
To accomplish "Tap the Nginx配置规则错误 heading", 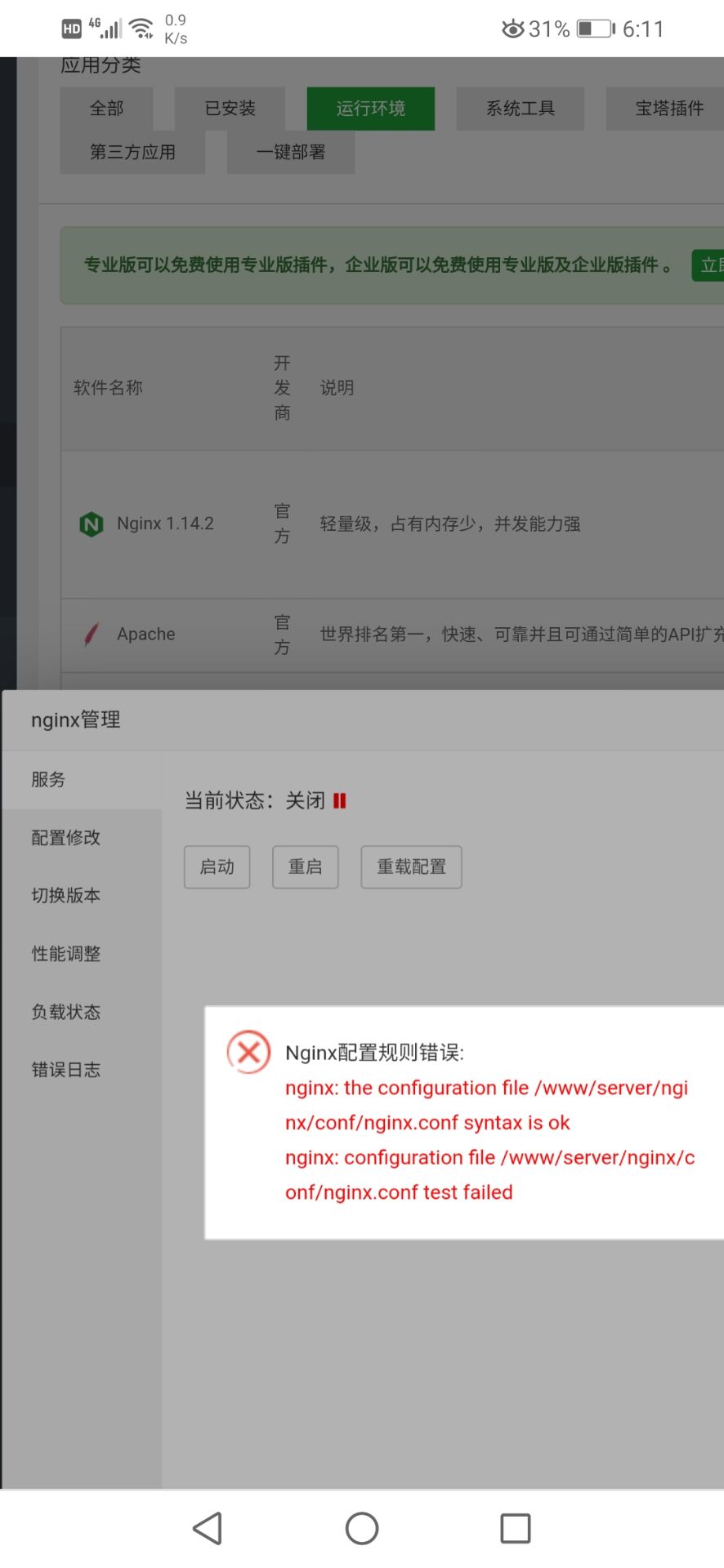I will click(x=374, y=1053).
